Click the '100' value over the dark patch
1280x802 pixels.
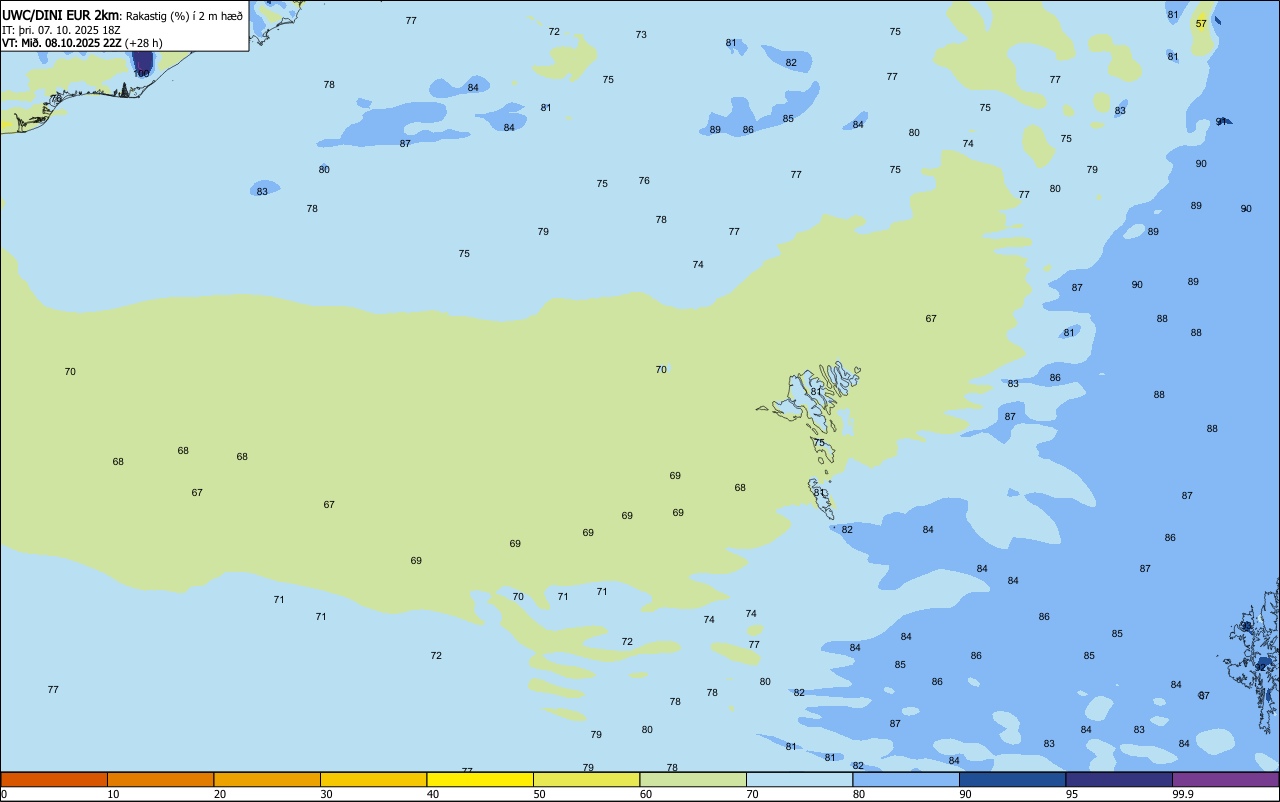(141, 73)
